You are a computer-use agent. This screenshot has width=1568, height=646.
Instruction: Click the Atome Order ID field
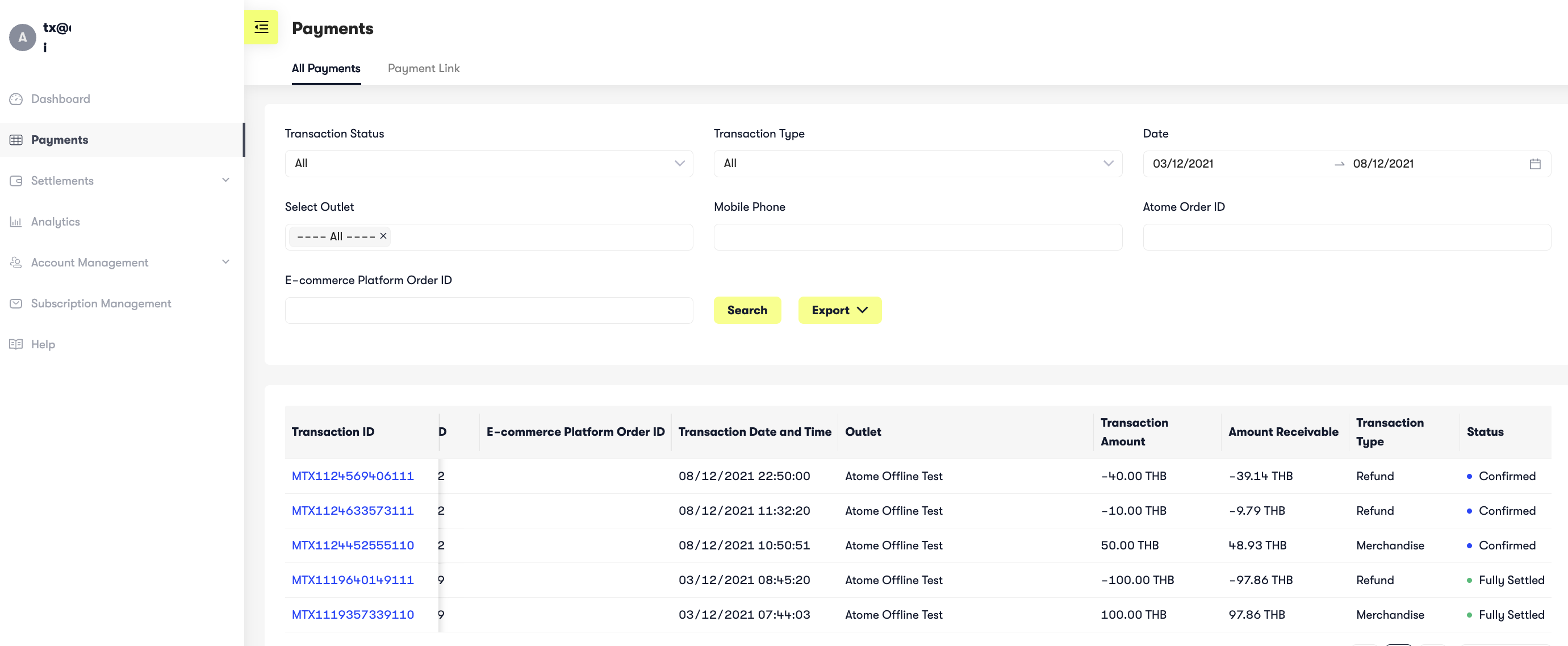click(1346, 237)
